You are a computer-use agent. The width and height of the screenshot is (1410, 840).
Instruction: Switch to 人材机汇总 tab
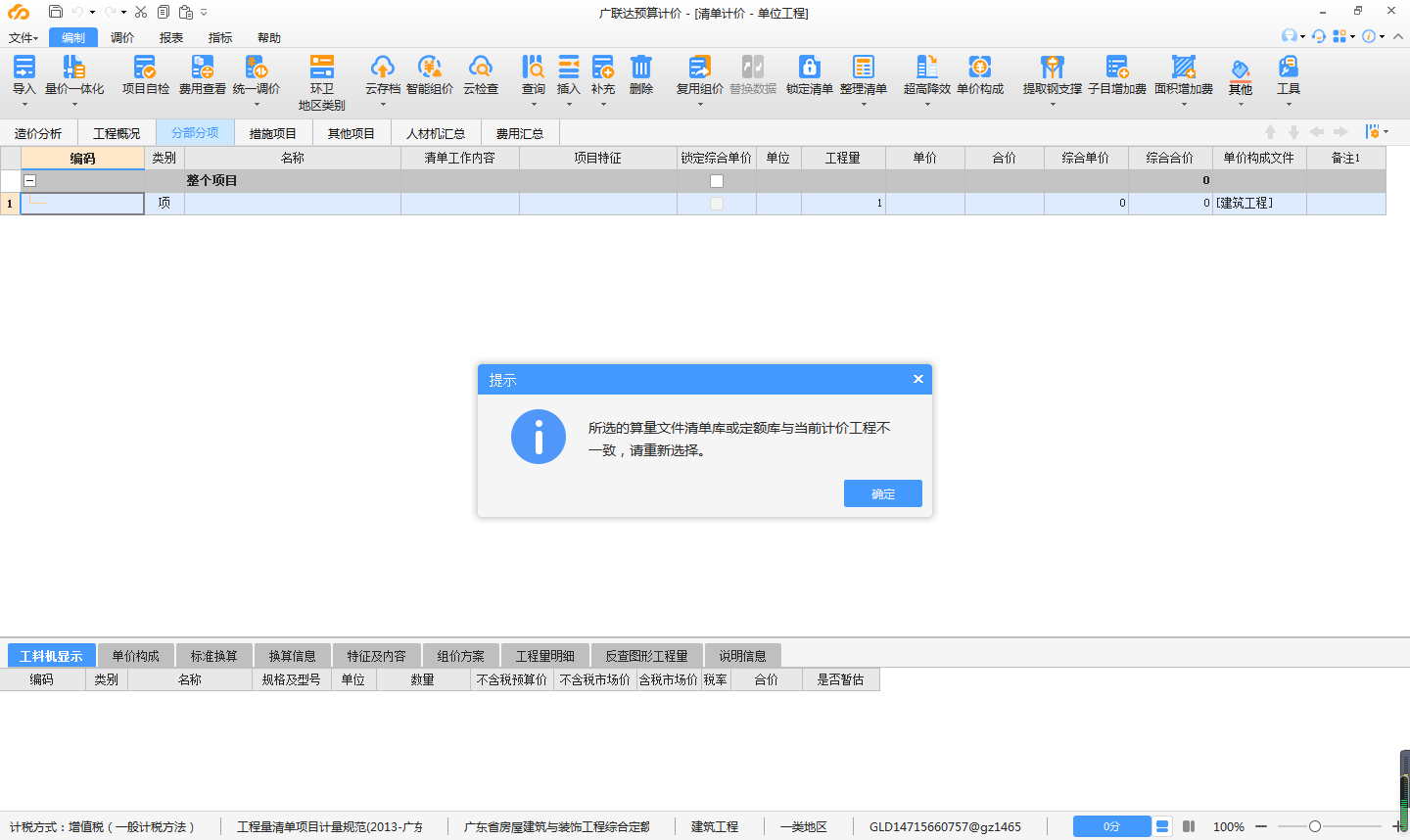tap(436, 133)
